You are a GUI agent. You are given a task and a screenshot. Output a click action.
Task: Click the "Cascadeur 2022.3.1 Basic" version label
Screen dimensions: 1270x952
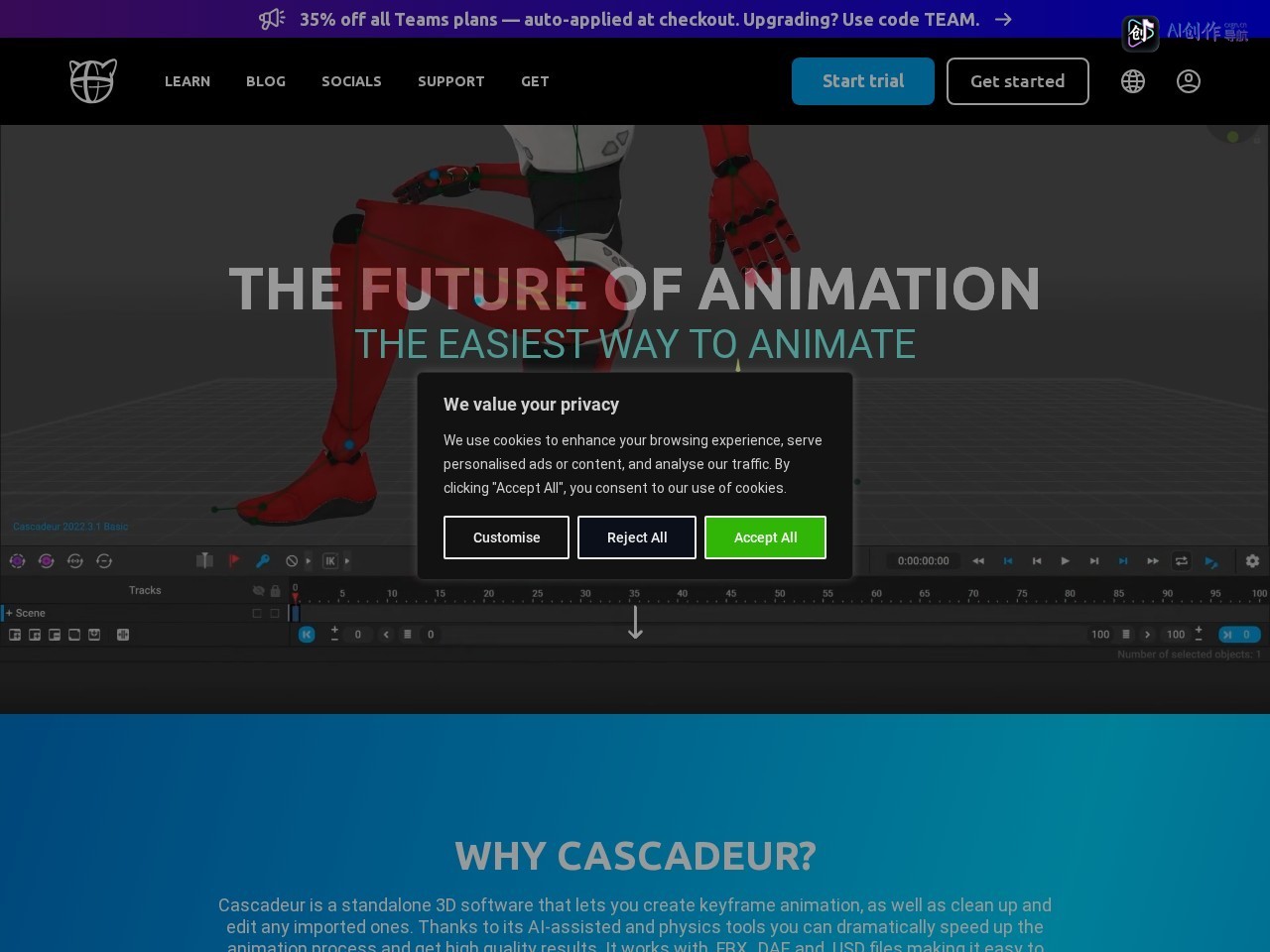[70, 527]
